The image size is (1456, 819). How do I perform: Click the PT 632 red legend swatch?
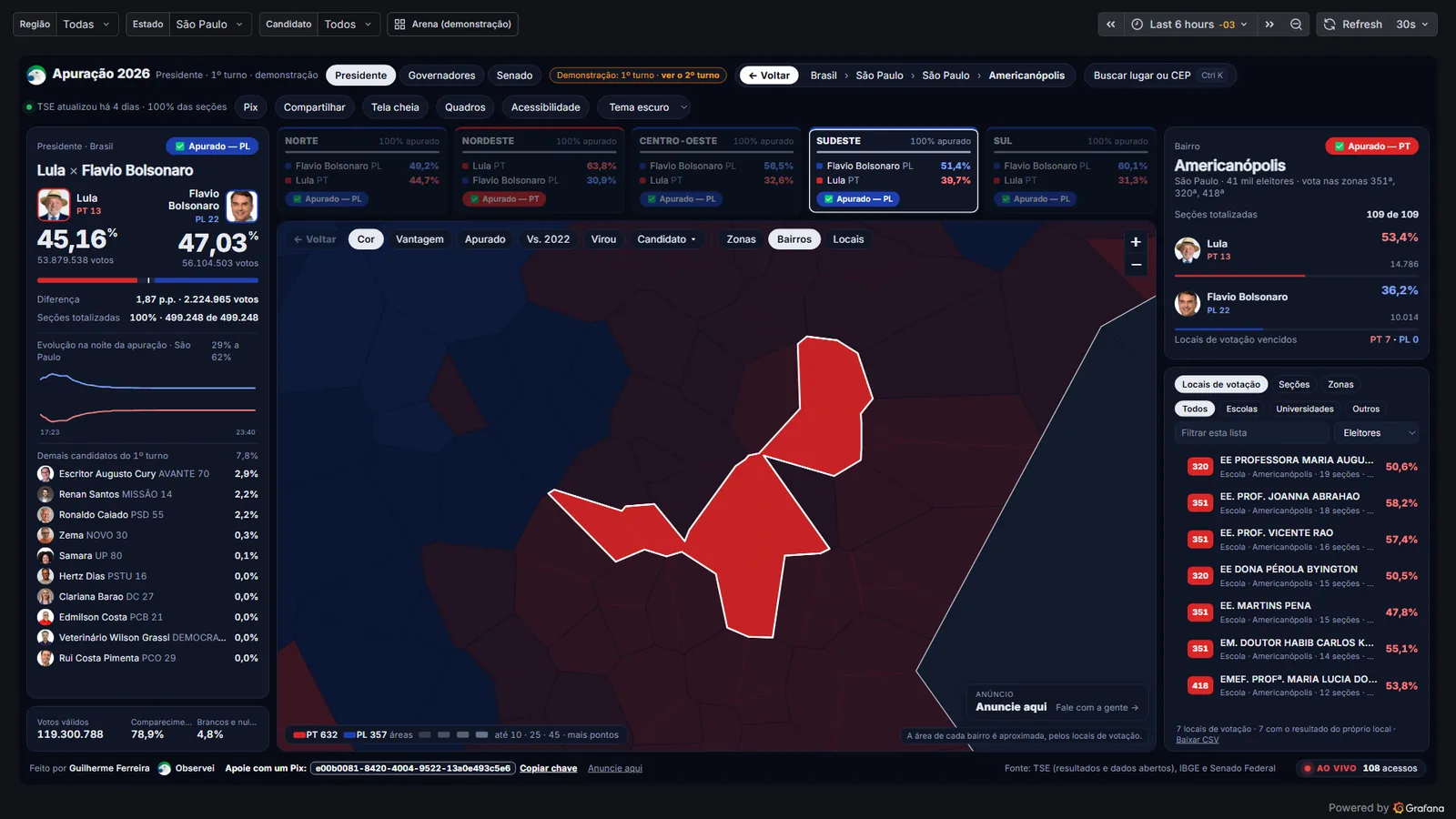299,735
